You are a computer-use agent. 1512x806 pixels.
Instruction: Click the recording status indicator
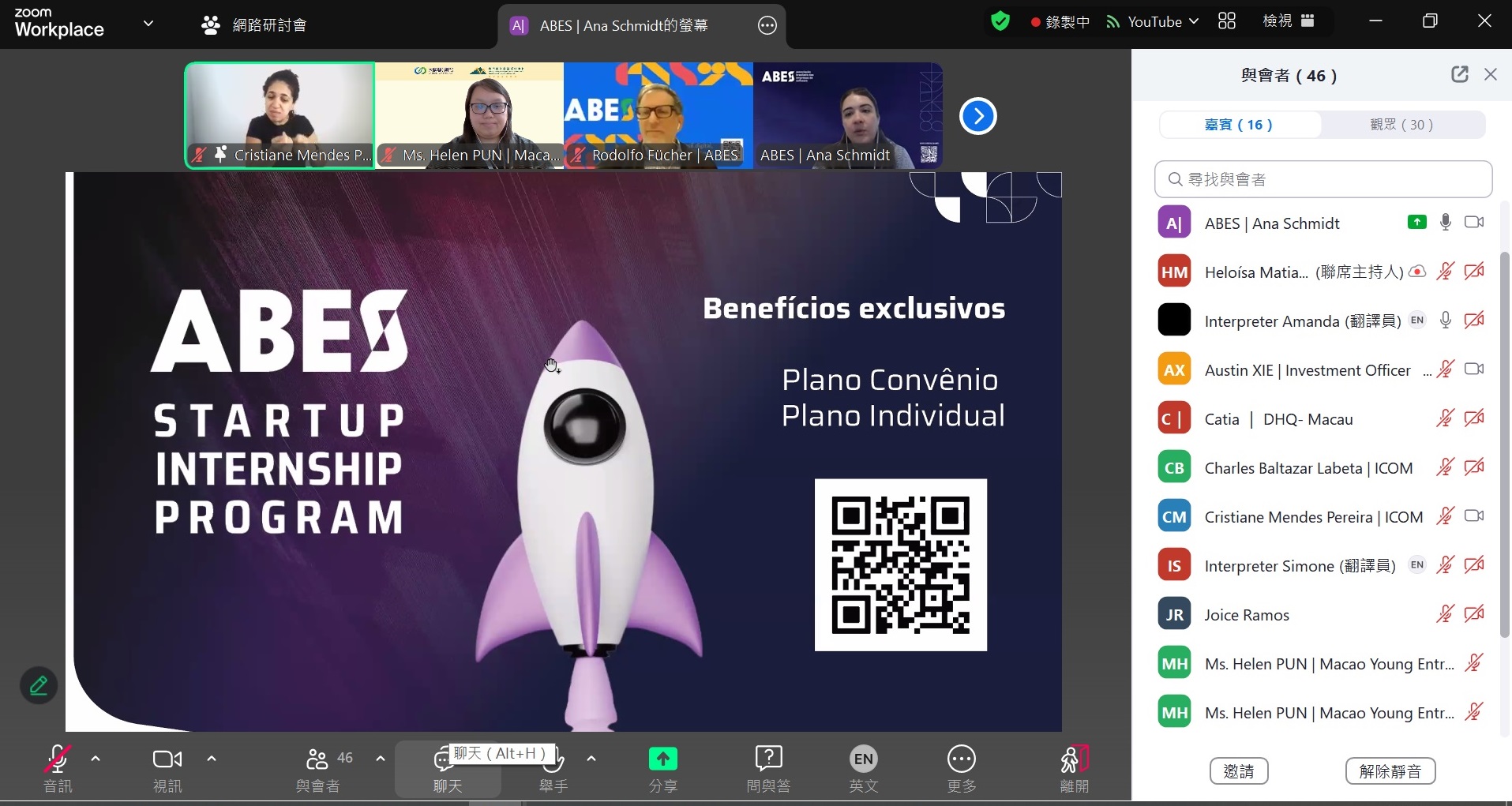[1060, 22]
